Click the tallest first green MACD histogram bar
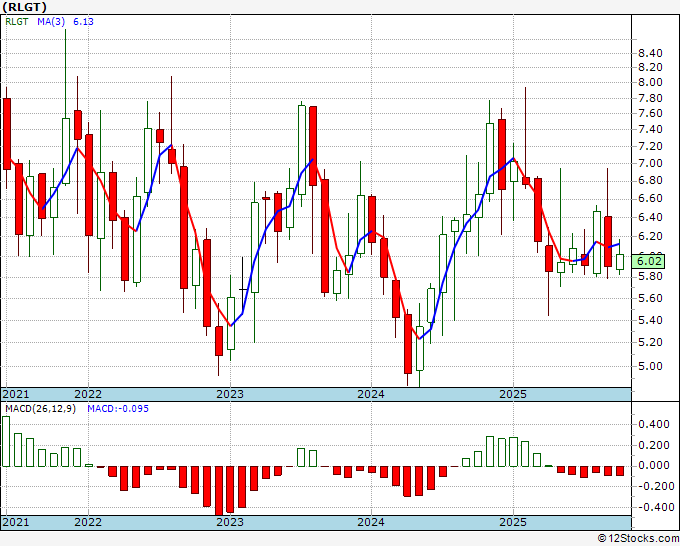 pyautogui.click(x=6, y=441)
